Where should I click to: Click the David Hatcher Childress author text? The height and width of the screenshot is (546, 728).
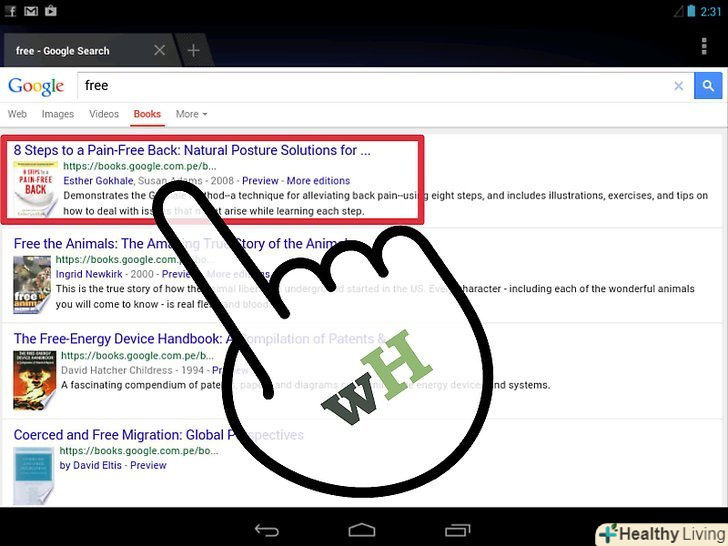click(117, 370)
